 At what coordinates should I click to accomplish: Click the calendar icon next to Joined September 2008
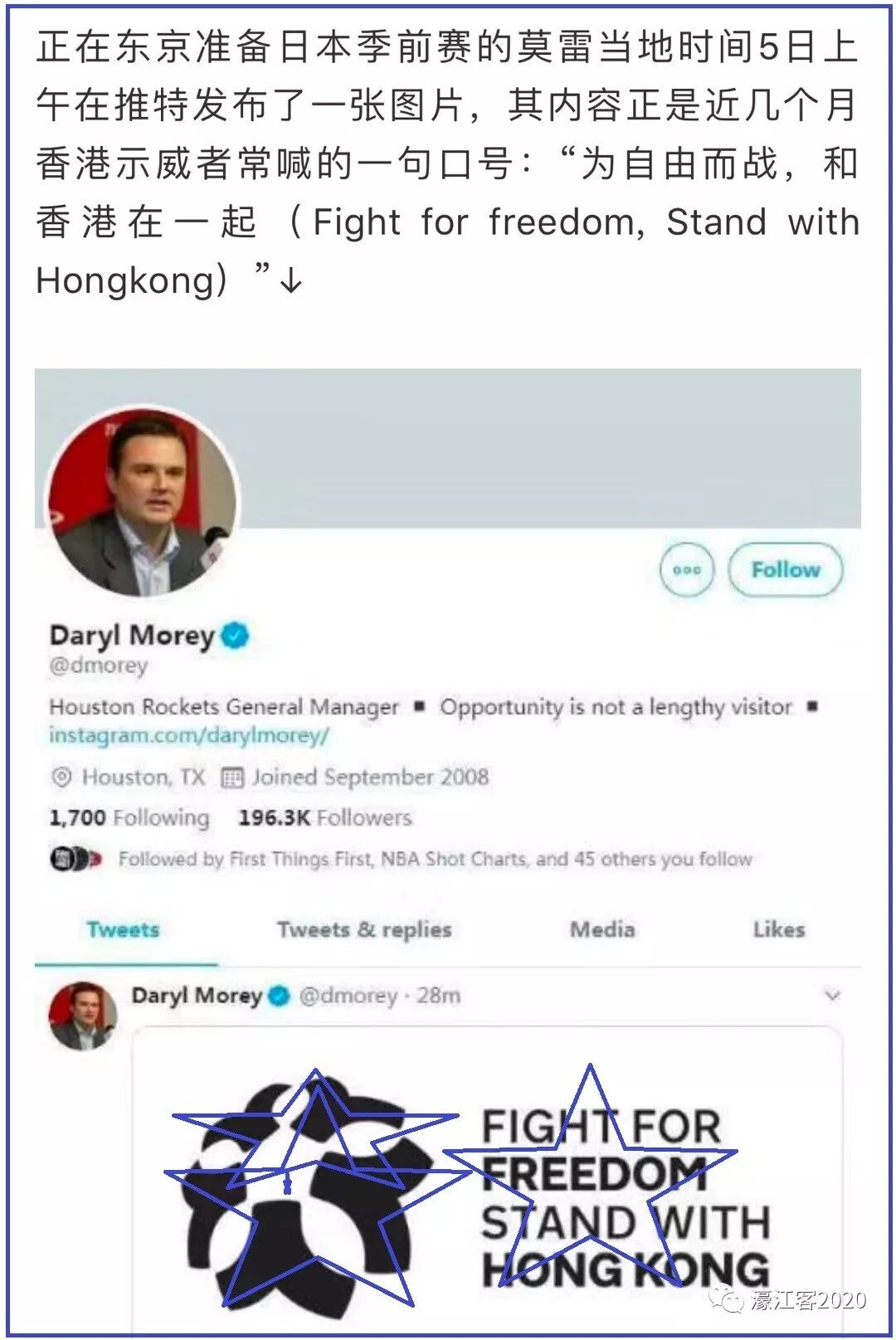point(232,777)
